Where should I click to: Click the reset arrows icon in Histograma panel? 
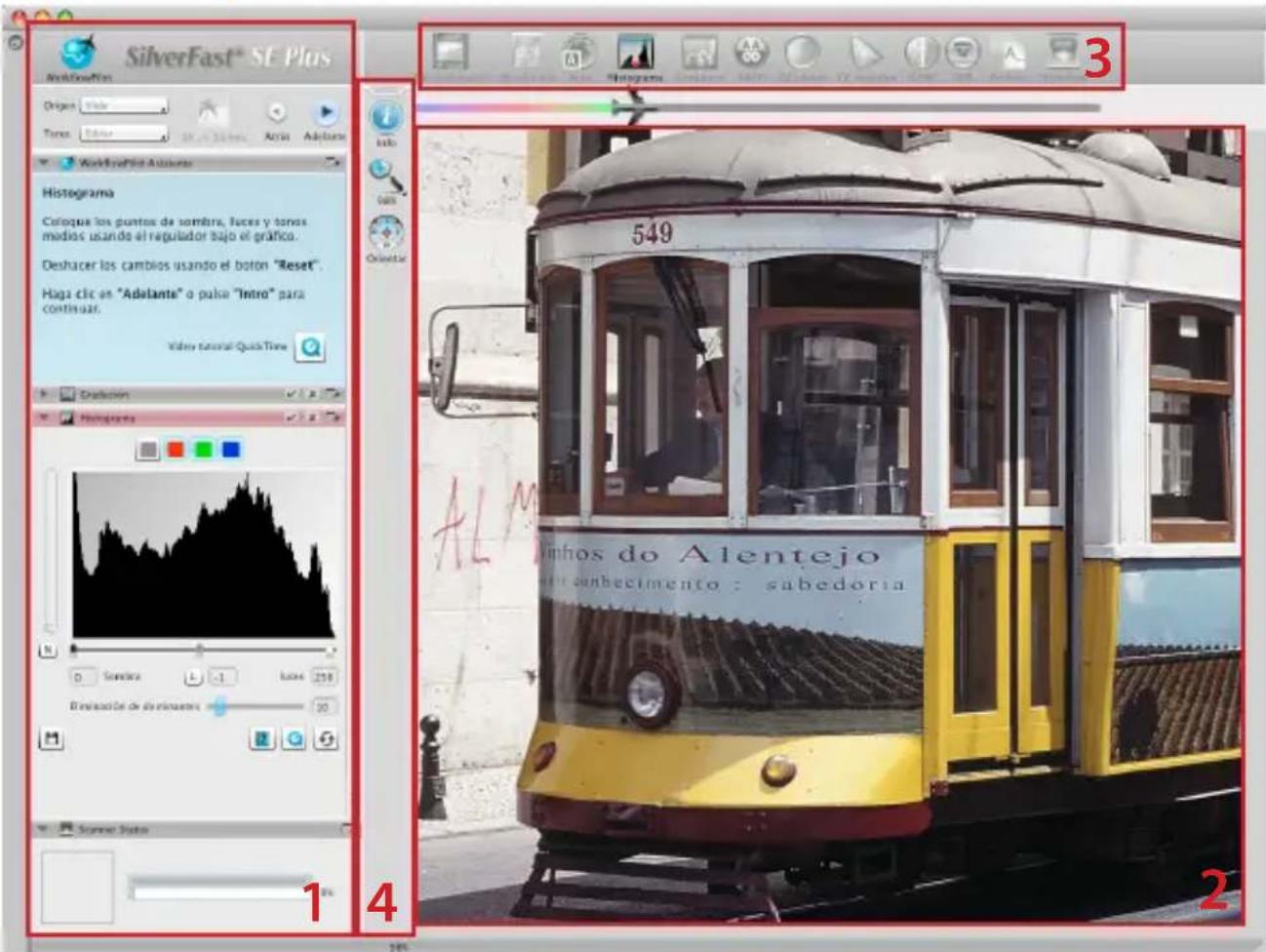pyautogui.click(x=327, y=737)
